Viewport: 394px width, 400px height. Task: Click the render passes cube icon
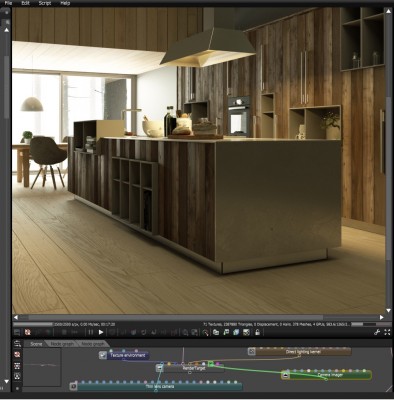click(x=236, y=332)
